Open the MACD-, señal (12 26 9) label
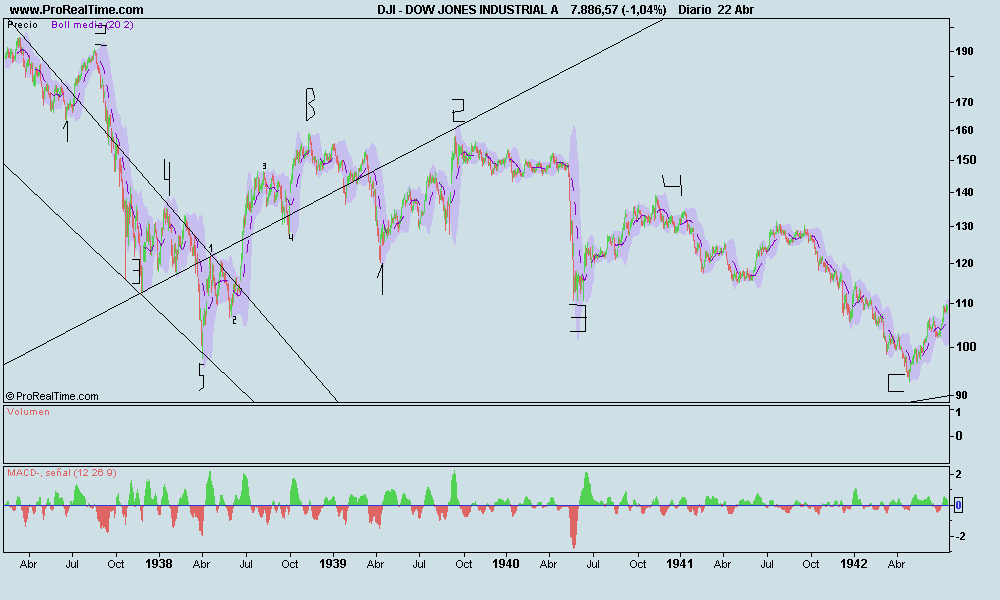Screen dimensions: 1000x600 click(62, 473)
